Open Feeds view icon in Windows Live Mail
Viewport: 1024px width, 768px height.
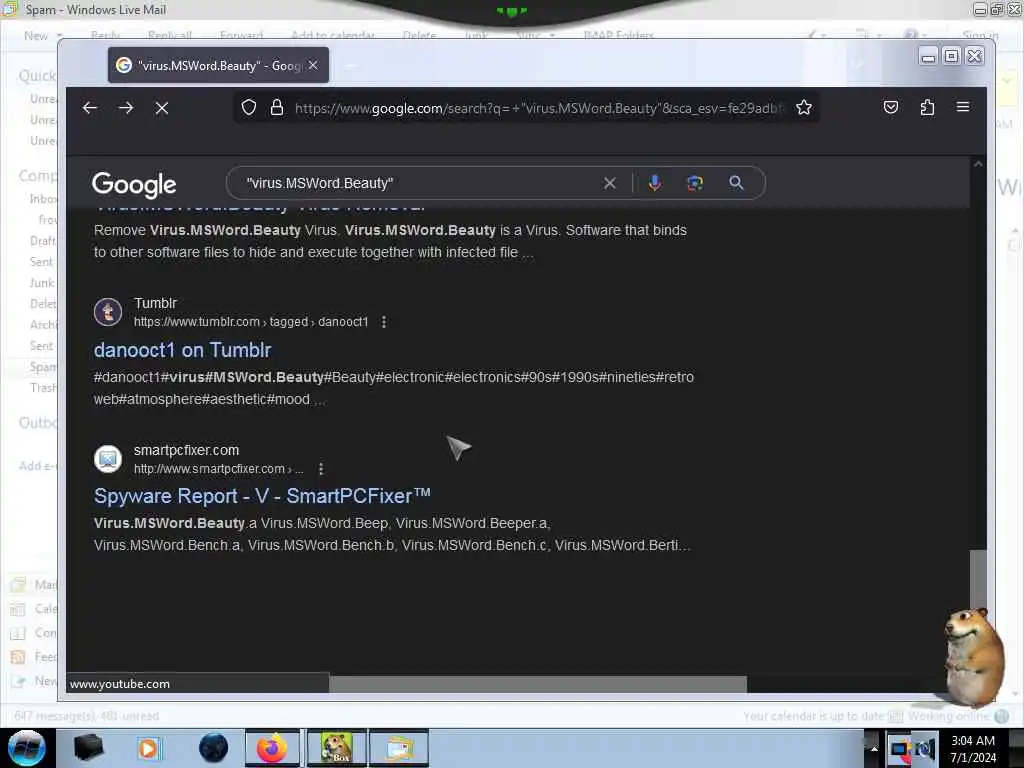coord(18,656)
